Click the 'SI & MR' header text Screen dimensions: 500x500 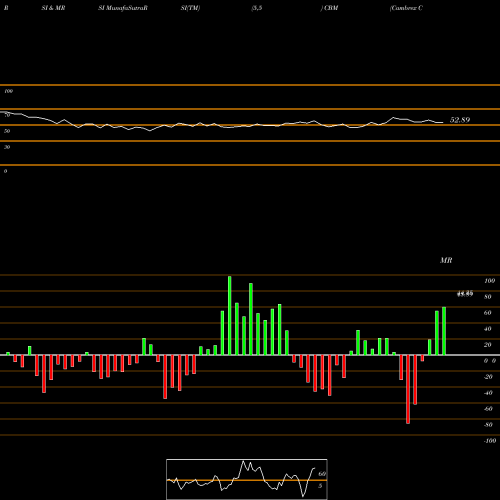coord(53,8)
